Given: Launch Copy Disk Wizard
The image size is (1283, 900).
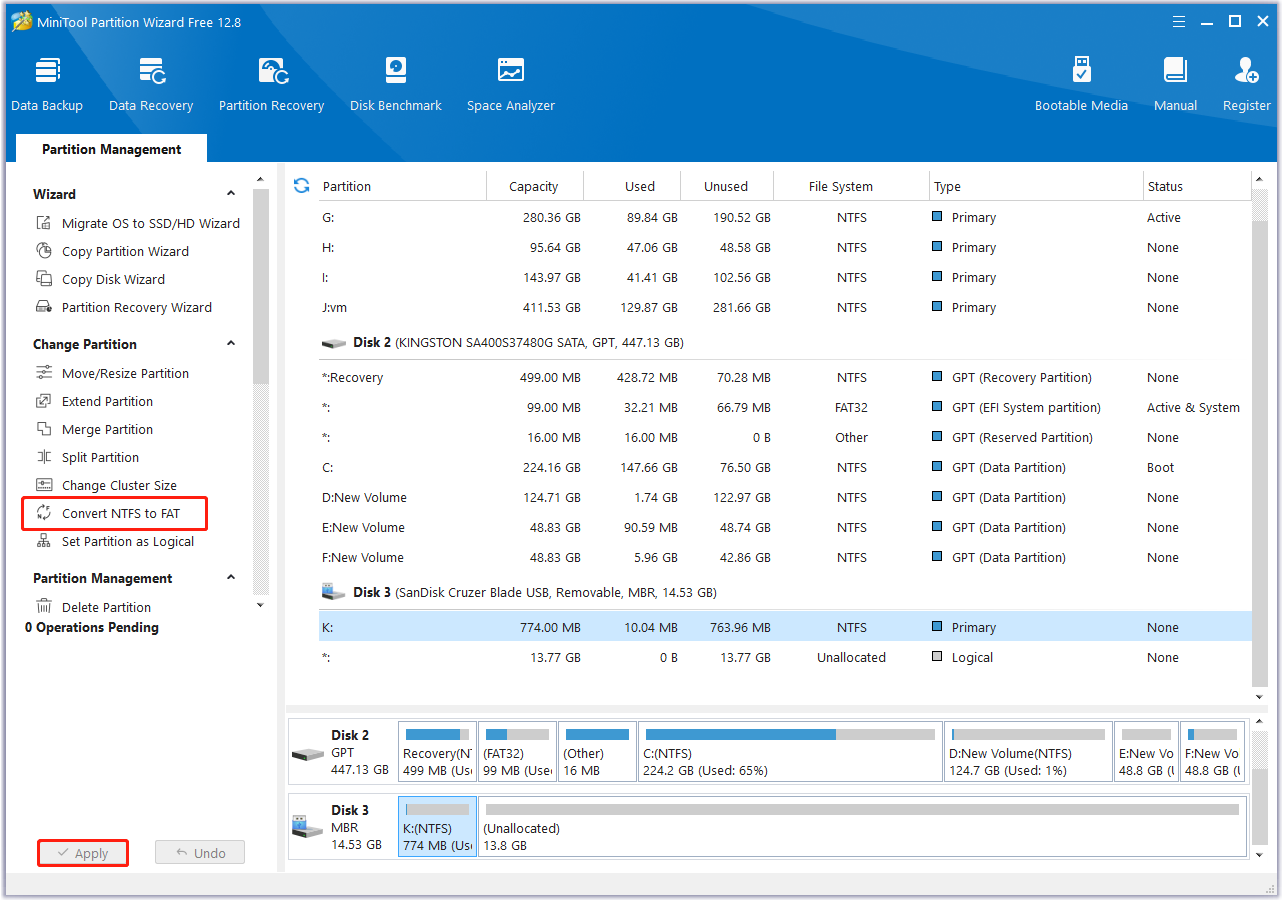Looking at the screenshot, I should (100, 280).
